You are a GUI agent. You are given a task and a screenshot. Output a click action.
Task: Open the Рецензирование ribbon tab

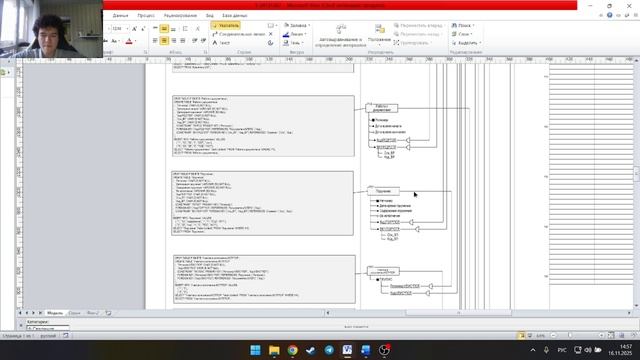(180, 16)
